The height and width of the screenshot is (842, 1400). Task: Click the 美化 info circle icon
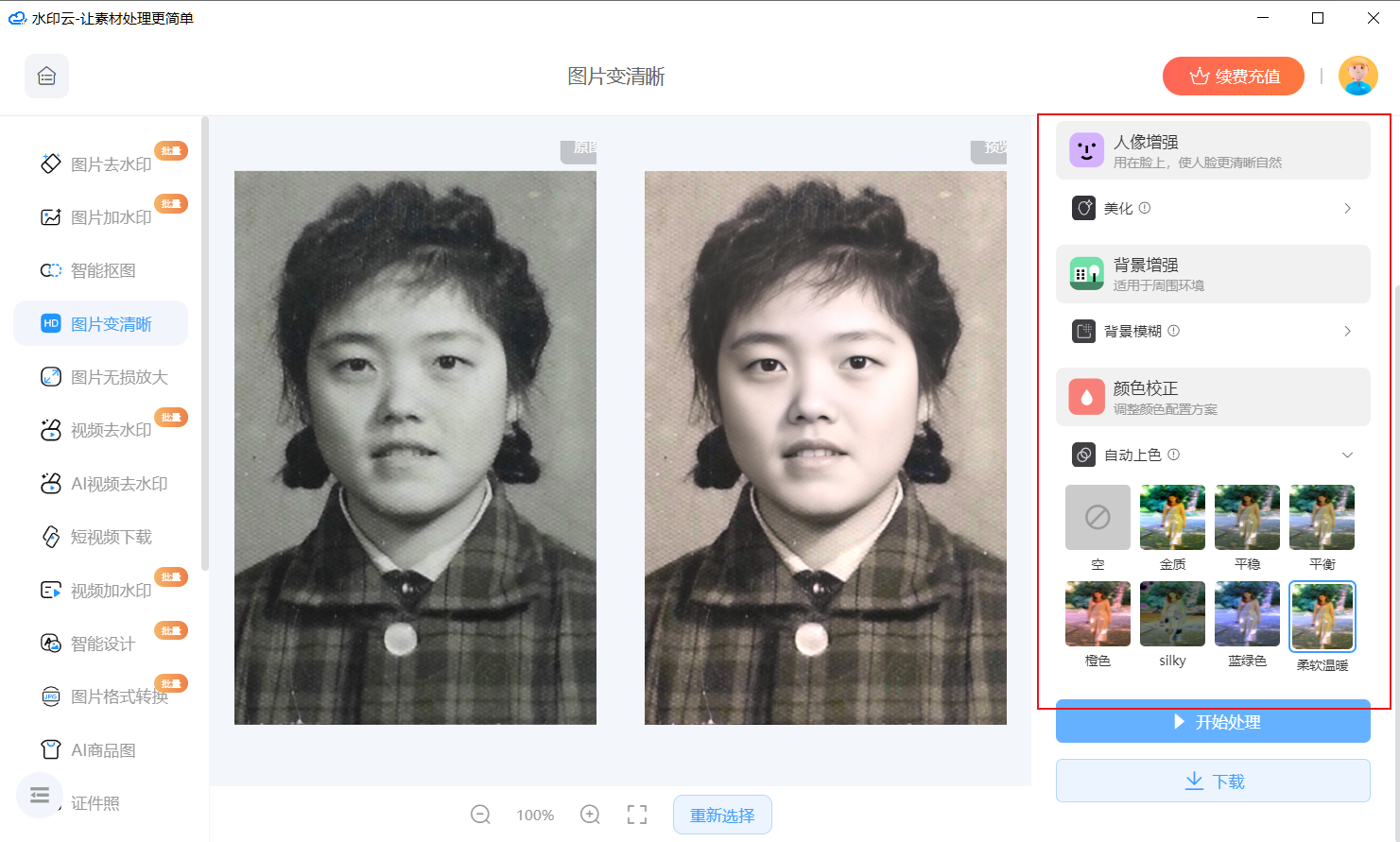tap(1145, 208)
